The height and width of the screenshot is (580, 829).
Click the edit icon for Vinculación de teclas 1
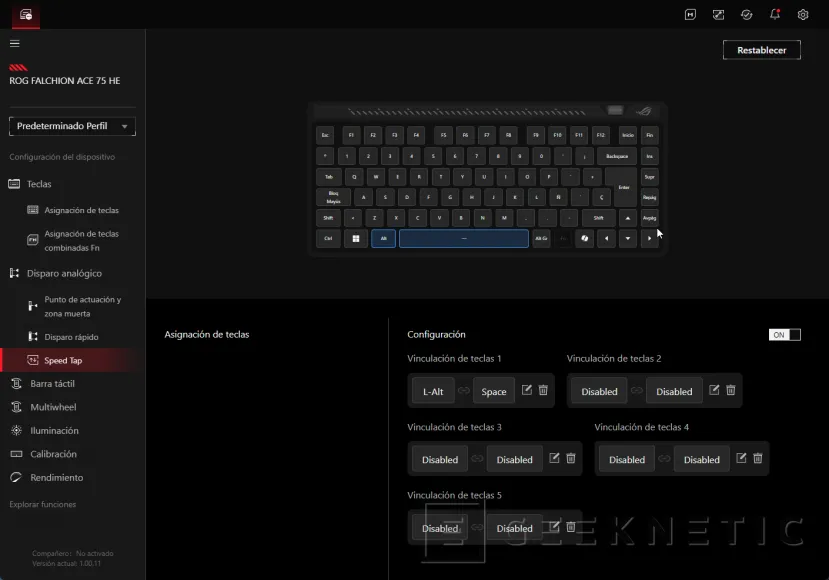point(527,390)
